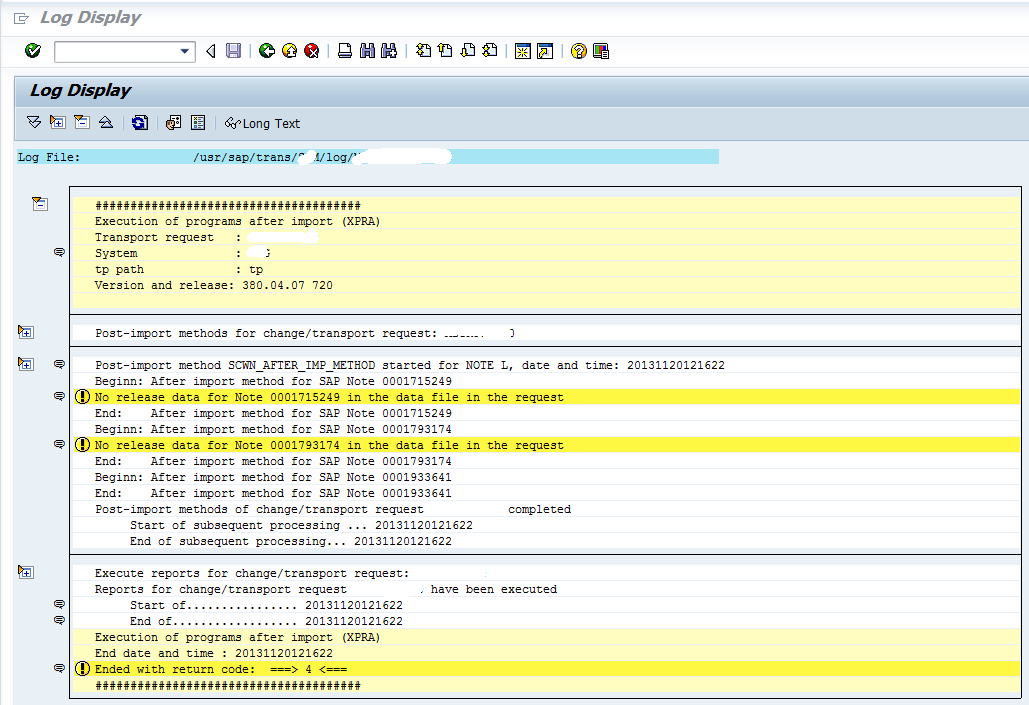Click the Customize Local Layout icon

pos(600,51)
